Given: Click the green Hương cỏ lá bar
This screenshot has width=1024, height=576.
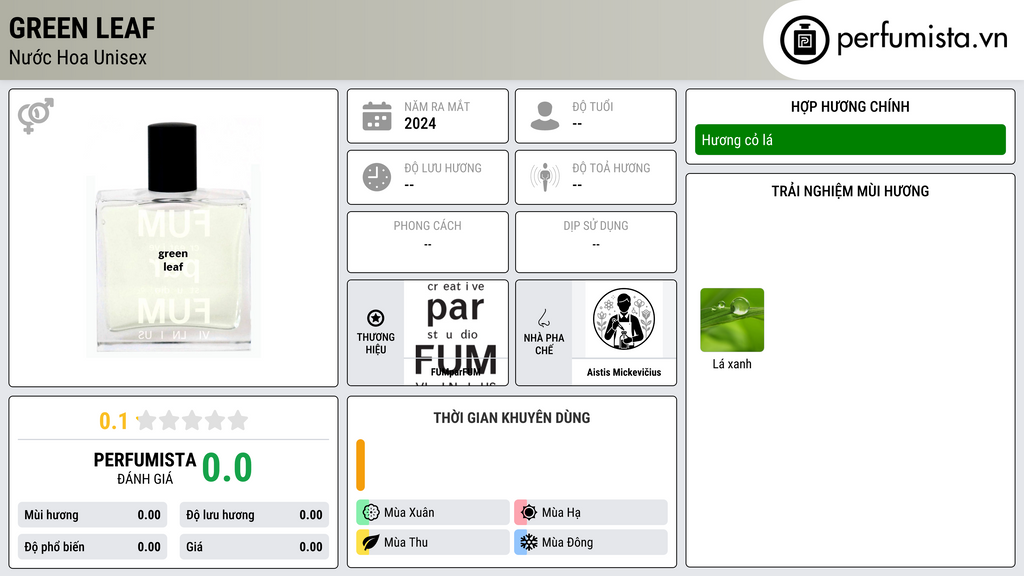Looking at the screenshot, I should pyautogui.click(x=850, y=140).
